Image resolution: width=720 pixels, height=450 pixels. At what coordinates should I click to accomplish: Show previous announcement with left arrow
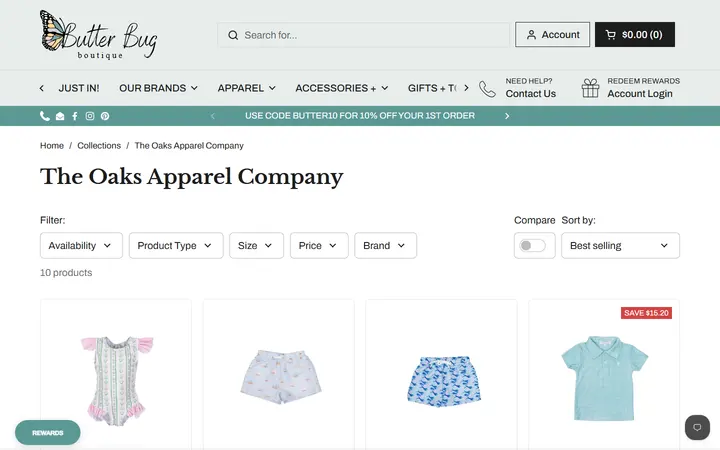[213, 116]
